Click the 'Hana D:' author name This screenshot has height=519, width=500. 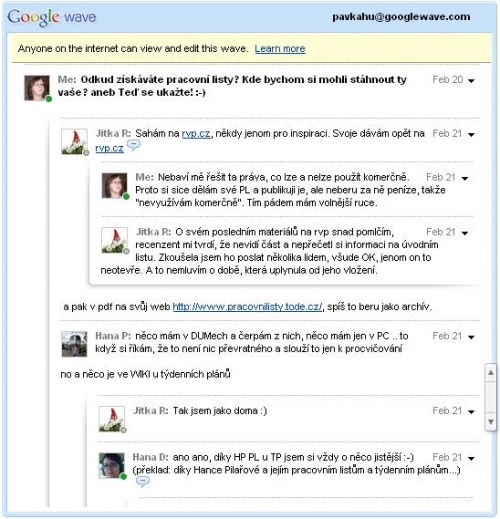[x=151, y=457]
